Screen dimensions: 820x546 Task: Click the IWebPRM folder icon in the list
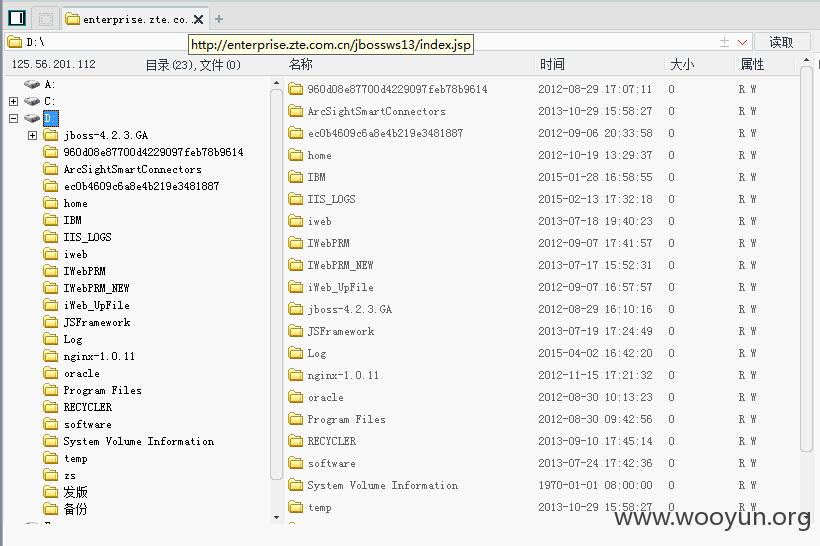295,243
